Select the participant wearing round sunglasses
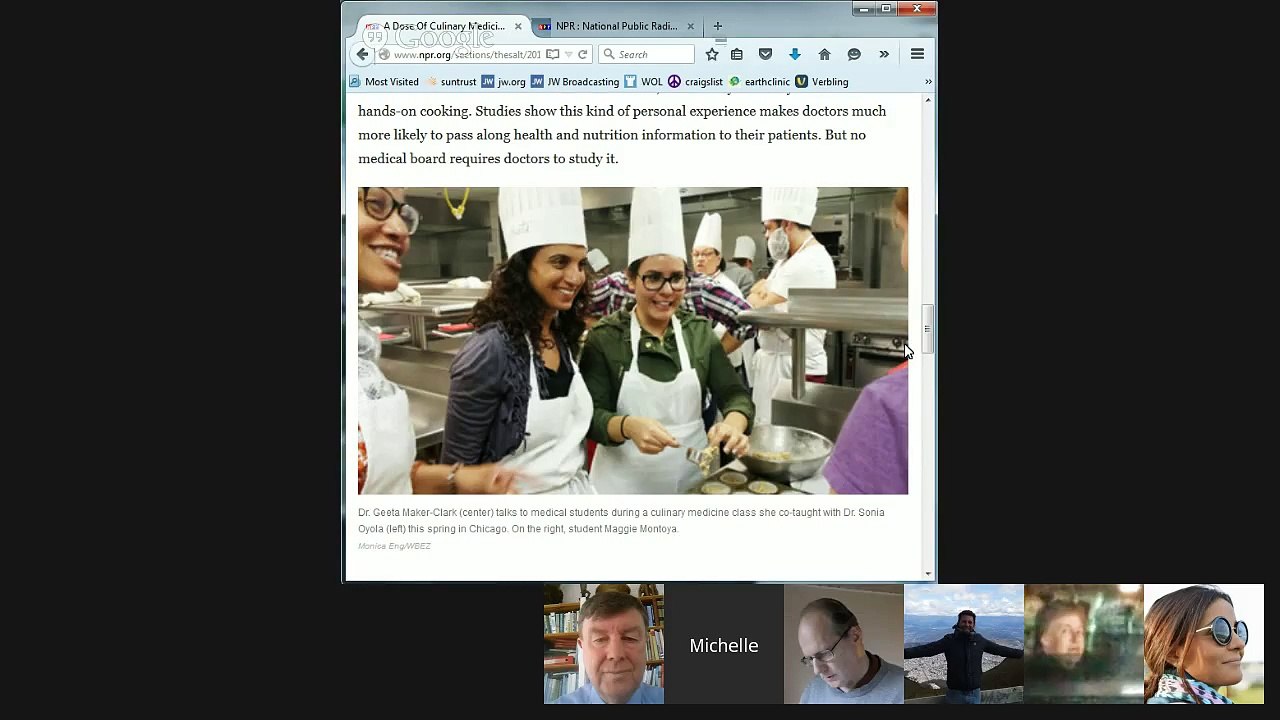This screenshot has width=1280, height=720. [1204, 644]
